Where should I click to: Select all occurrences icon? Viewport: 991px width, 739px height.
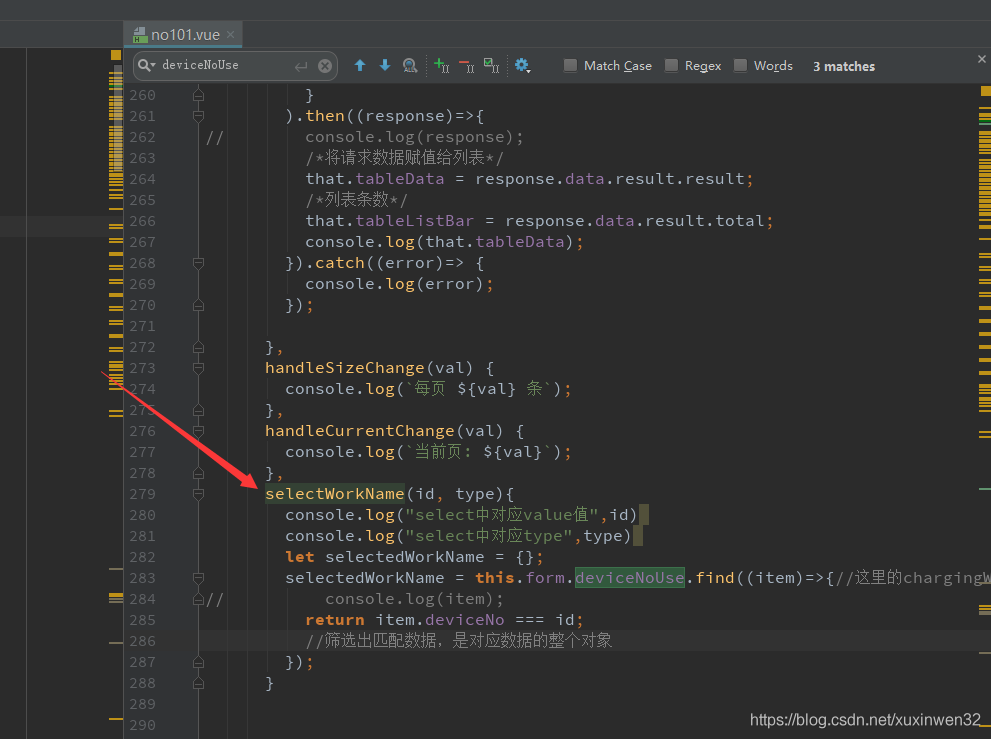tap(491, 65)
